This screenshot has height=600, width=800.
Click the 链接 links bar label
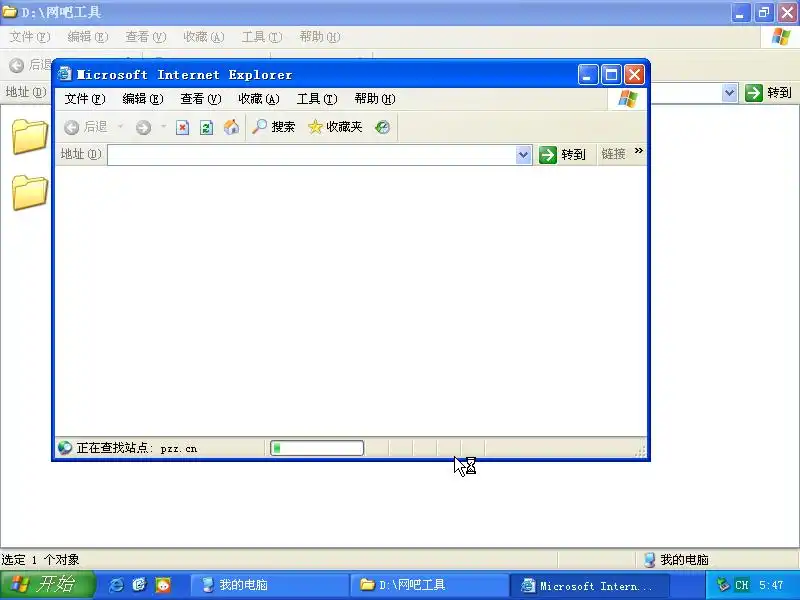click(613, 154)
